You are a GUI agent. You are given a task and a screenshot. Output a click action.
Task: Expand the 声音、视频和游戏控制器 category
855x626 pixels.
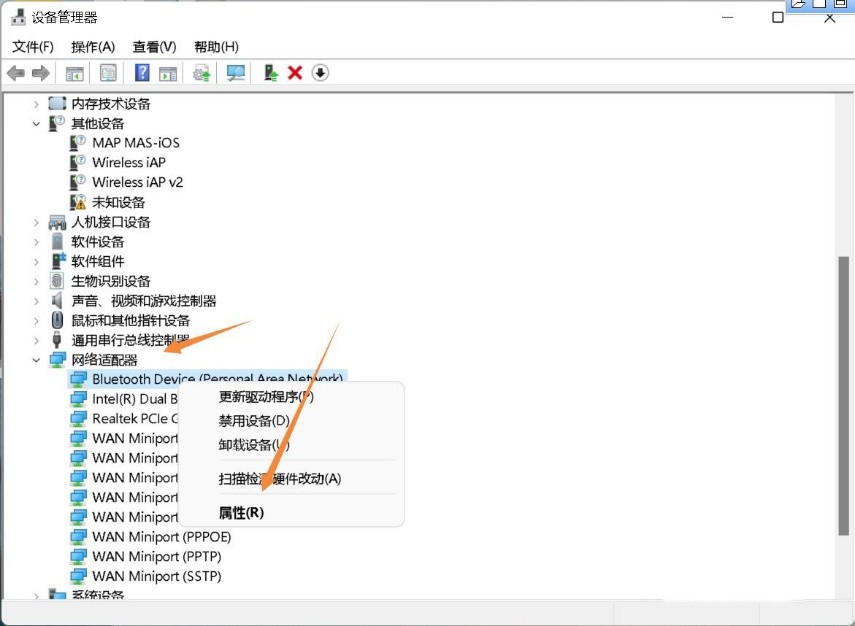coord(37,301)
